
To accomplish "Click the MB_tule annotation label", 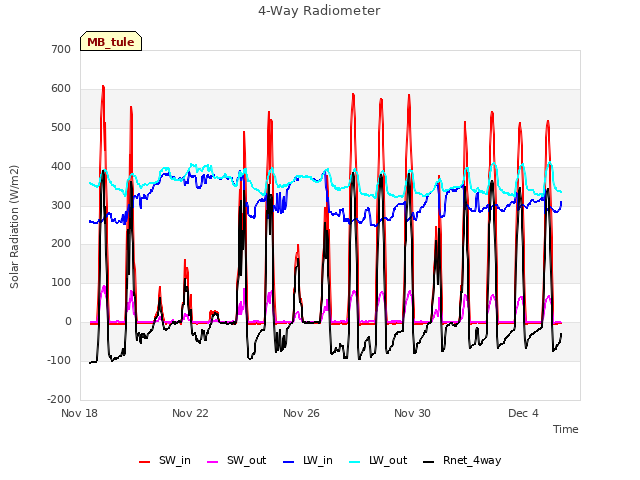I will 111,41.
